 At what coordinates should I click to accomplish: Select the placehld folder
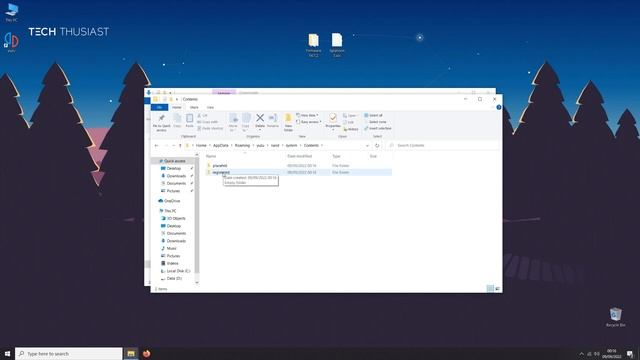pos(220,166)
